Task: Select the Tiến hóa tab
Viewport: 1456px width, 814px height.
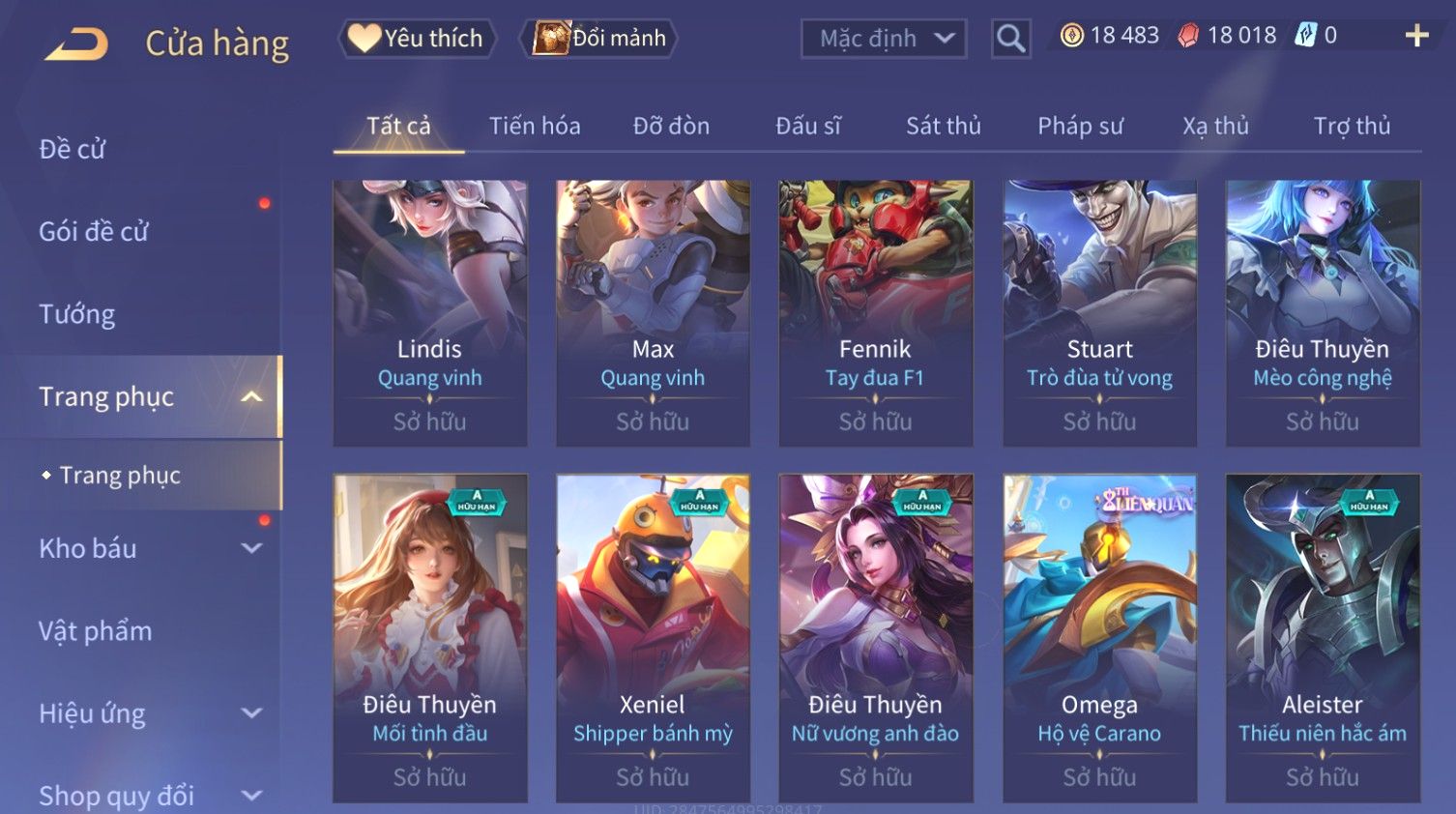Action: point(535,126)
